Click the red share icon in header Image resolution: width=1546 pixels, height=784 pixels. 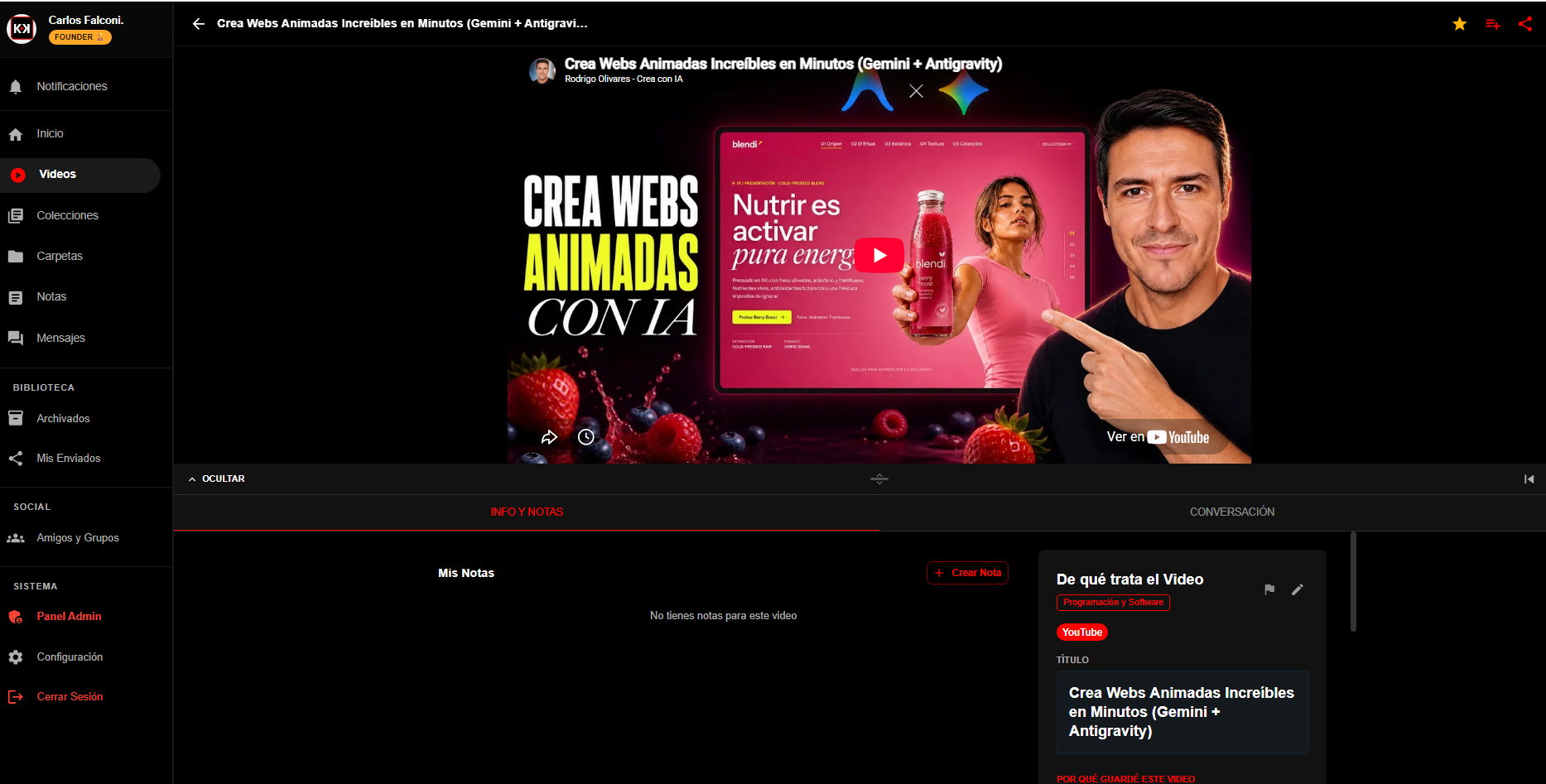tap(1525, 23)
